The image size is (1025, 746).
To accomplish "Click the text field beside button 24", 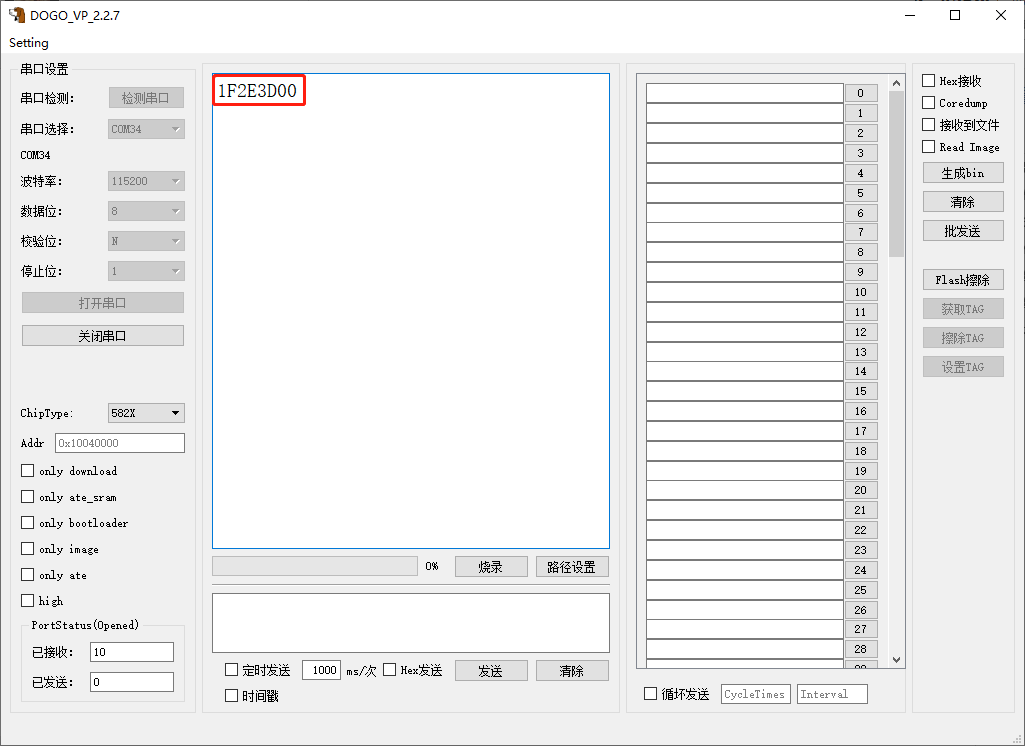I will 745,569.
